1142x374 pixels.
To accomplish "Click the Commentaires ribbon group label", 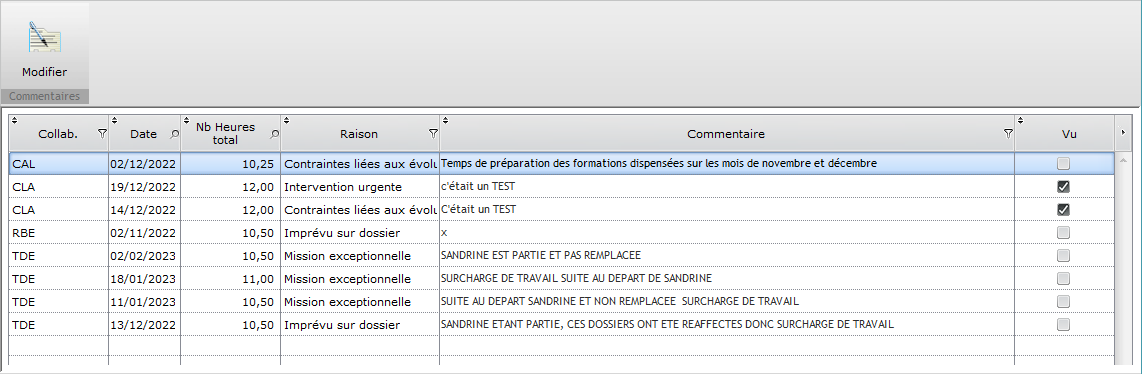I will point(44,96).
